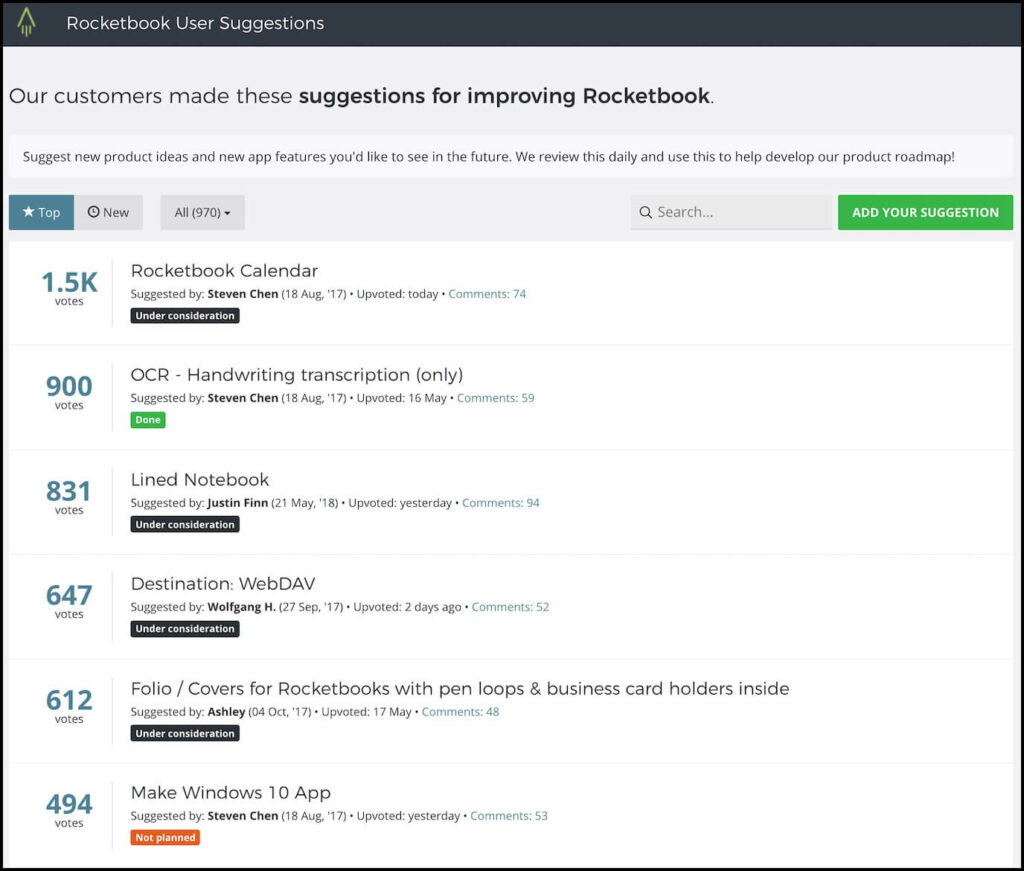This screenshot has width=1024, height=871.
Task: Open Comments: 74 on Rocketbook Calendar
Action: click(487, 294)
